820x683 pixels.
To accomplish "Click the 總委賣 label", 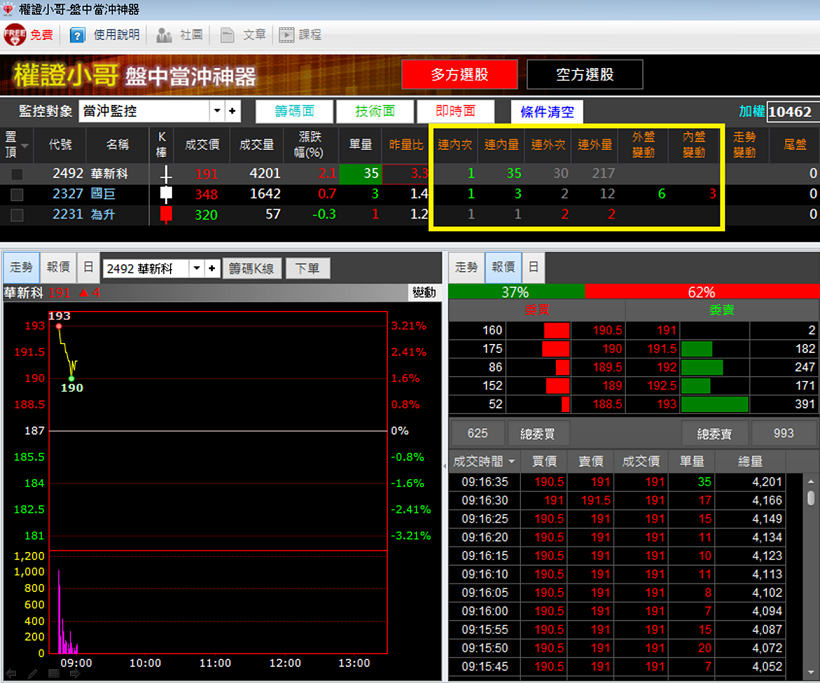I will [x=714, y=434].
